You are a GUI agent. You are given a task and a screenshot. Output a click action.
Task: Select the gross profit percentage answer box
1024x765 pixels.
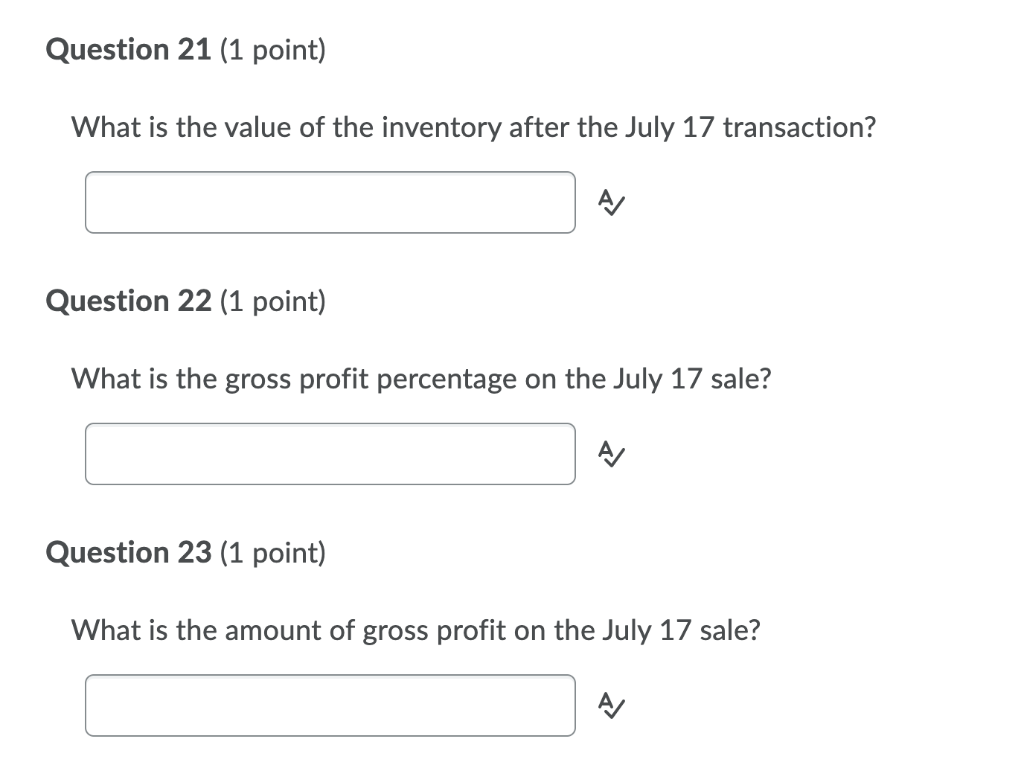coord(330,454)
